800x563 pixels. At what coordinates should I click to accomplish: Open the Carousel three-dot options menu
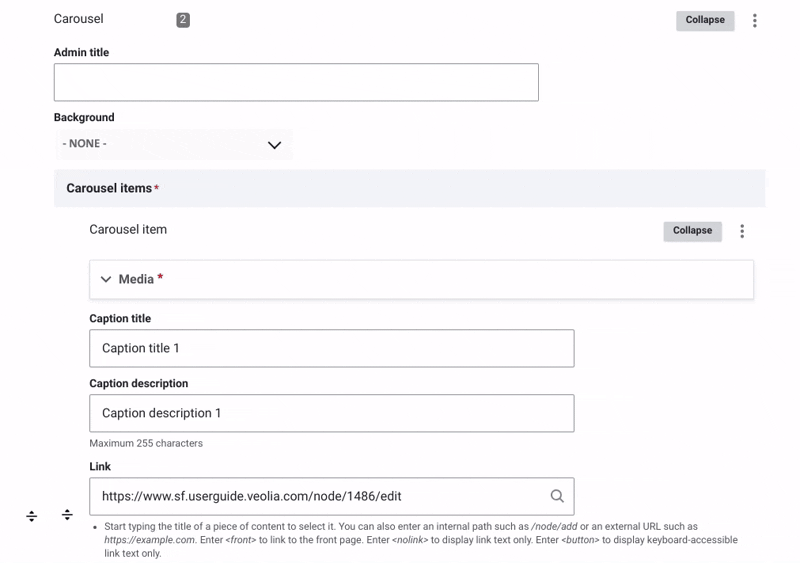[x=755, y=20]
